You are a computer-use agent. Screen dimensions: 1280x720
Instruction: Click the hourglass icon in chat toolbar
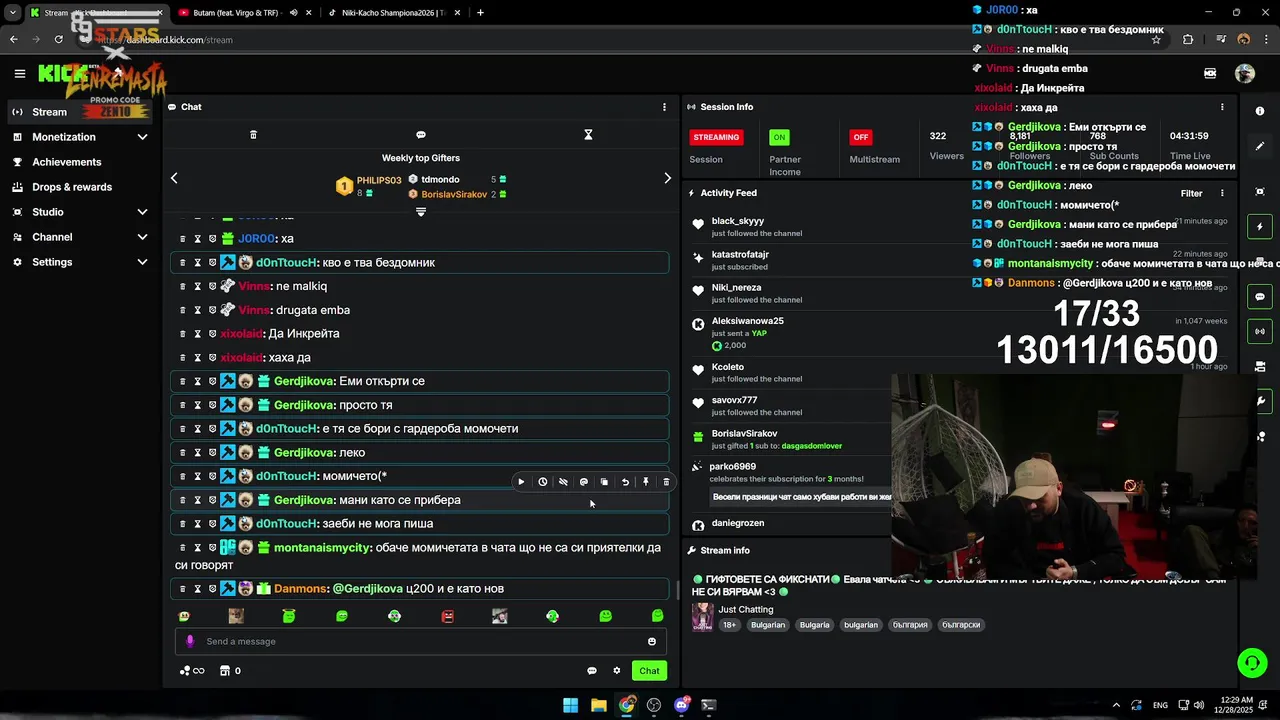588,135
